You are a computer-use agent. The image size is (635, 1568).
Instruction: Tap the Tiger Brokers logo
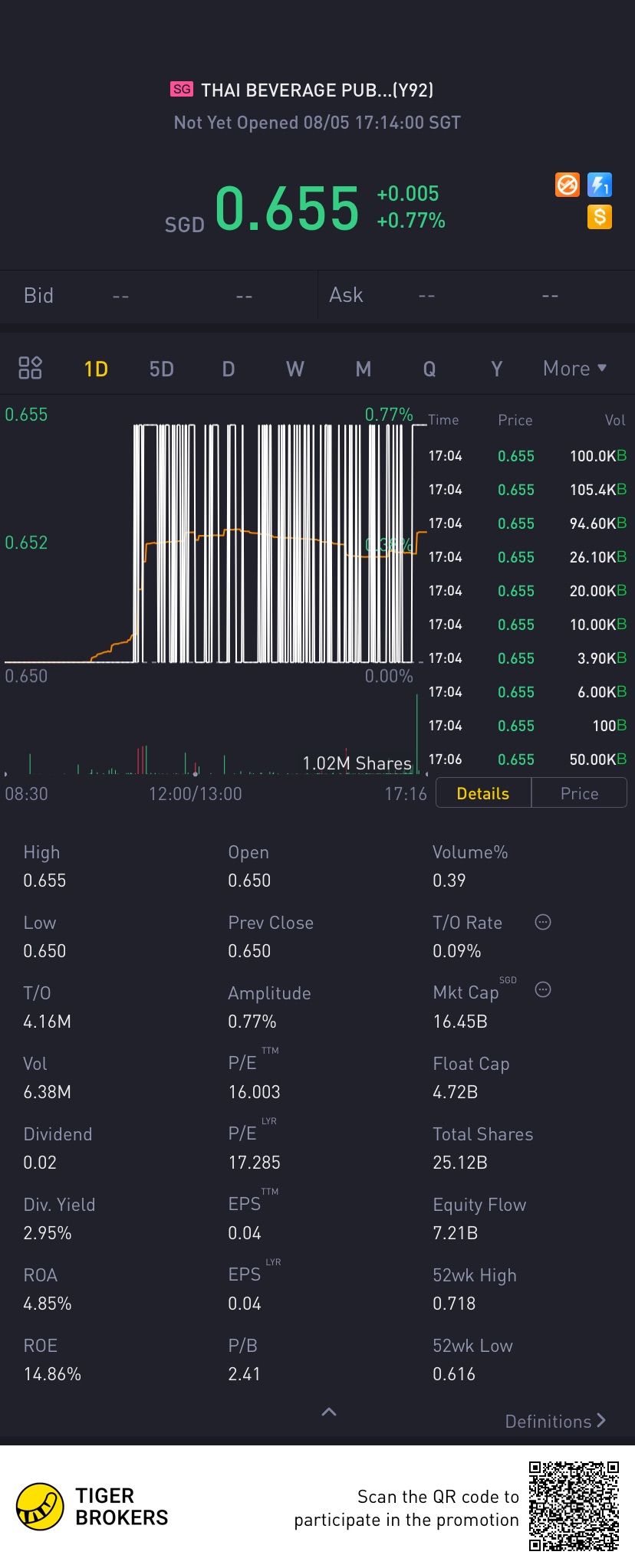[x=92, y=1507]
